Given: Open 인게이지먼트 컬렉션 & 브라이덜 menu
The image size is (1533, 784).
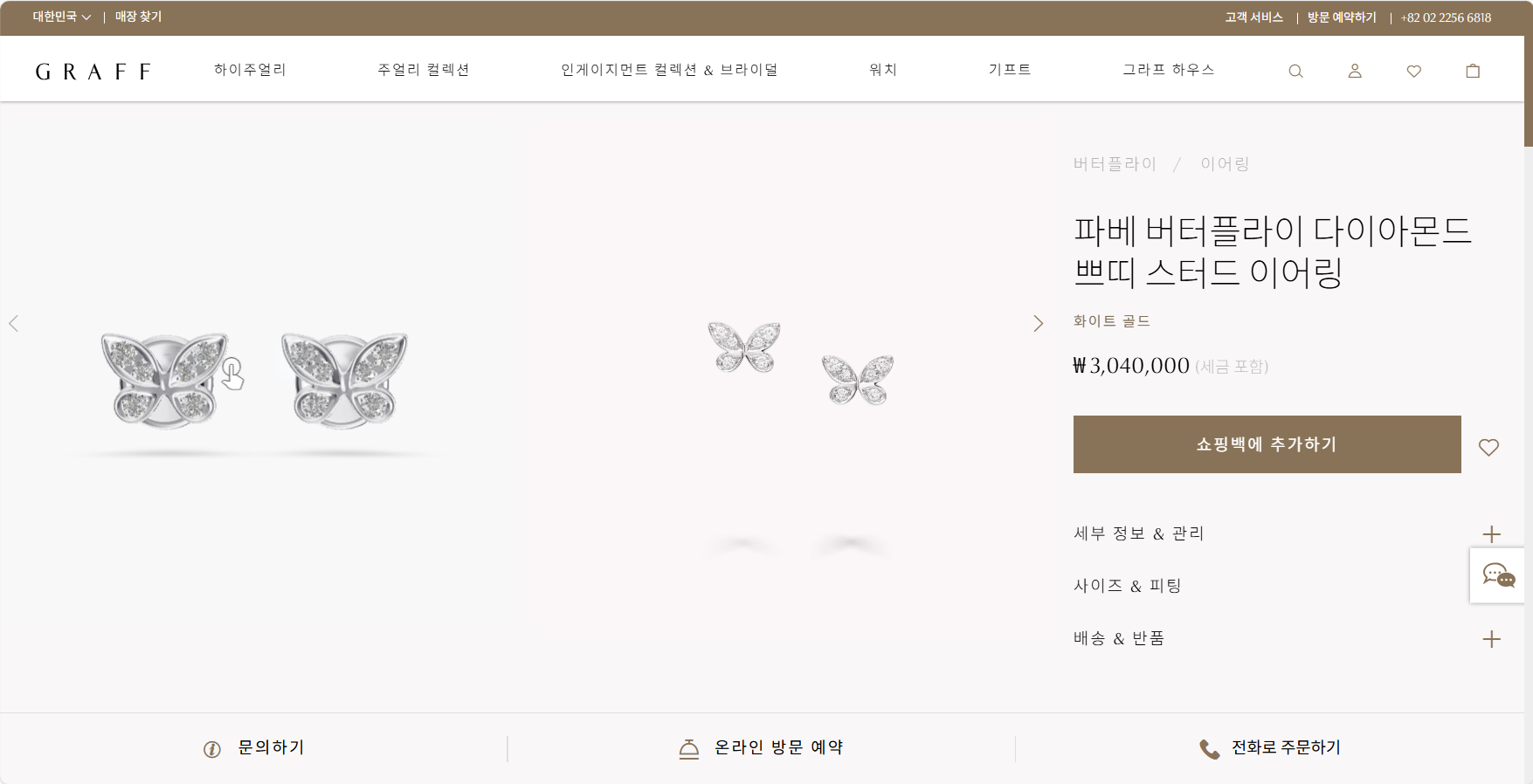Looking at the screenshot, I should click(669, 70).
